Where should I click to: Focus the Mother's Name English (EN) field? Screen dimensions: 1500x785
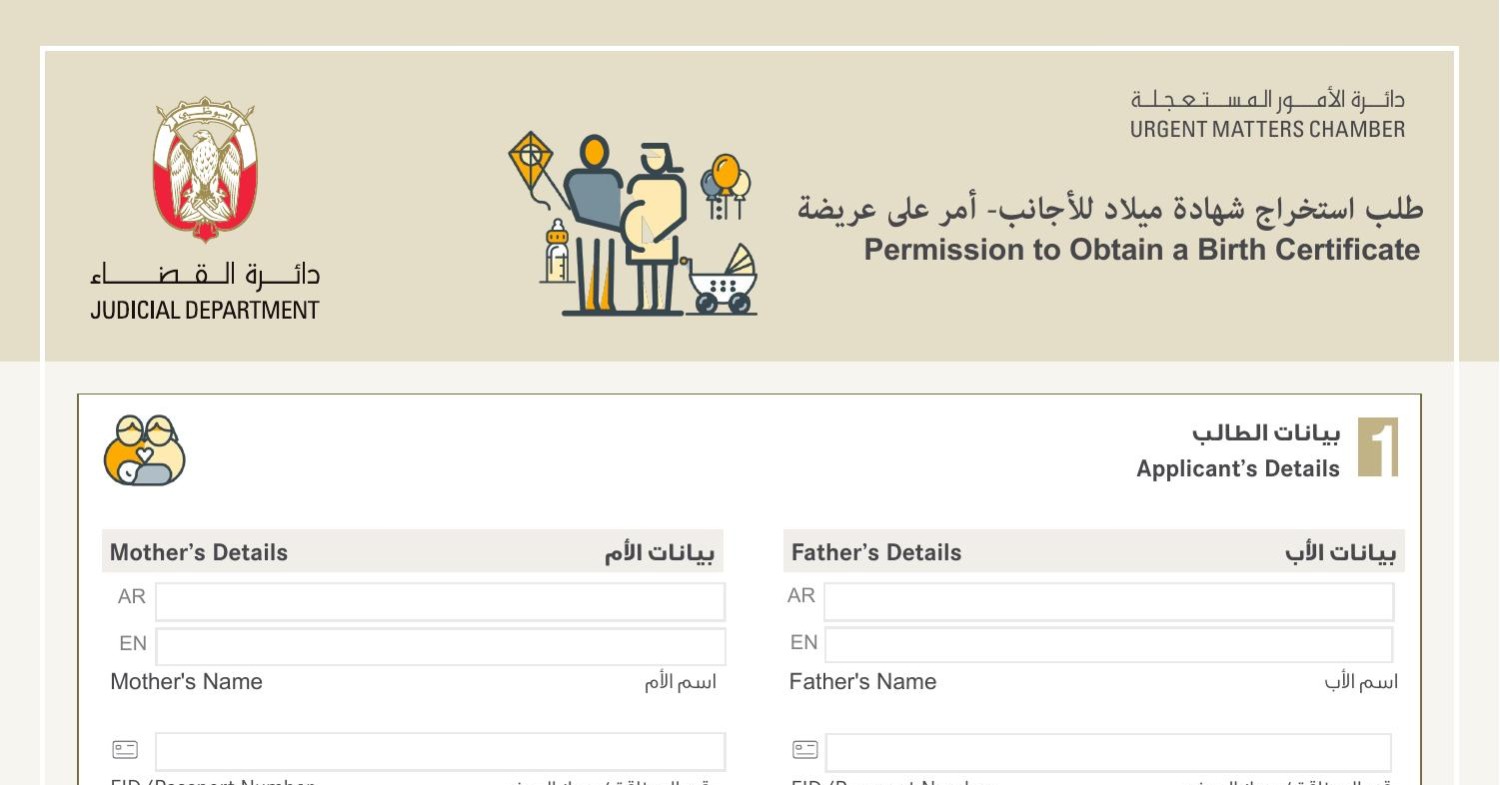coord(440,646)
